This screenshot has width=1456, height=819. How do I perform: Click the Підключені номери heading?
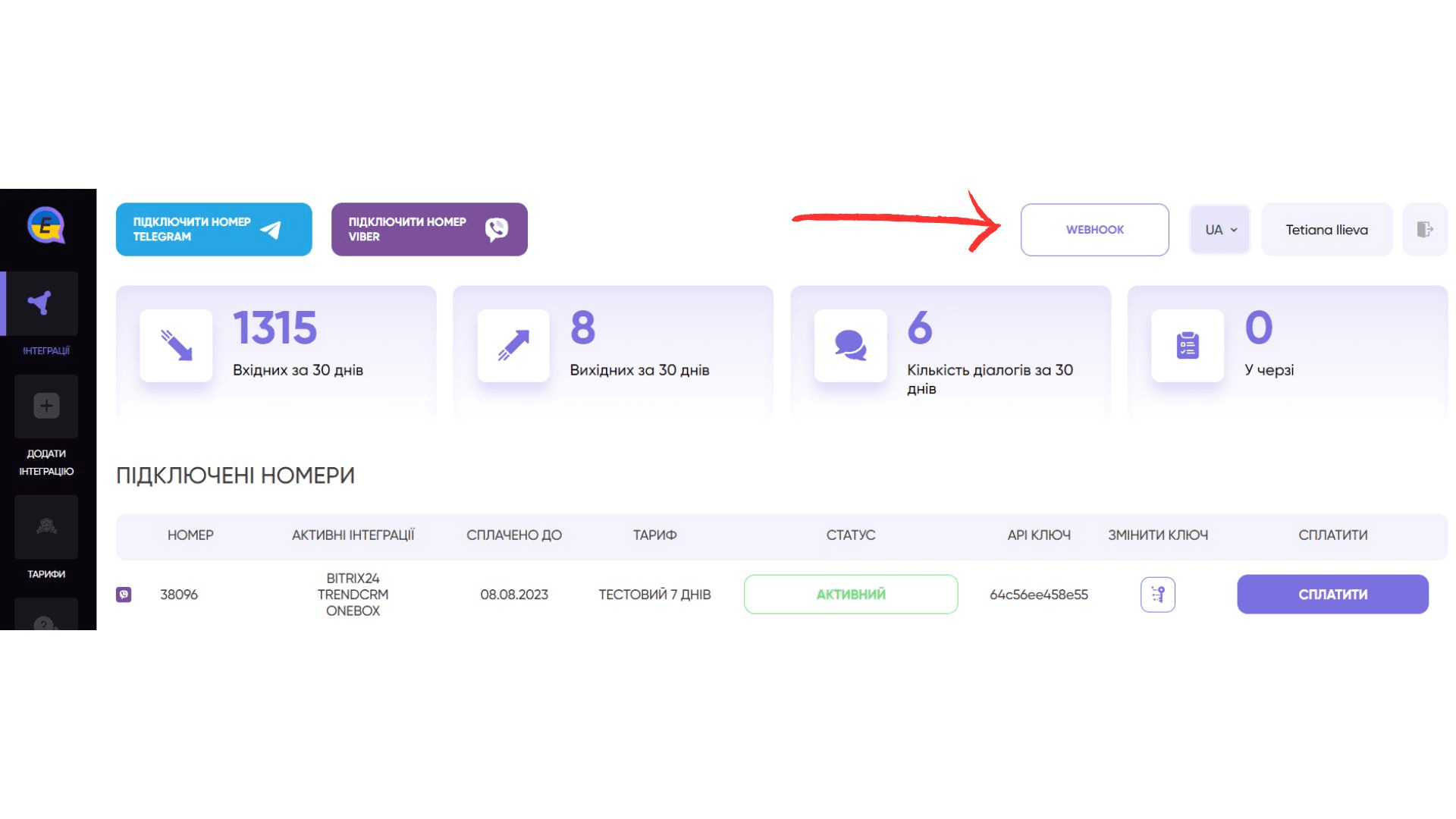[x=235, y=475]
